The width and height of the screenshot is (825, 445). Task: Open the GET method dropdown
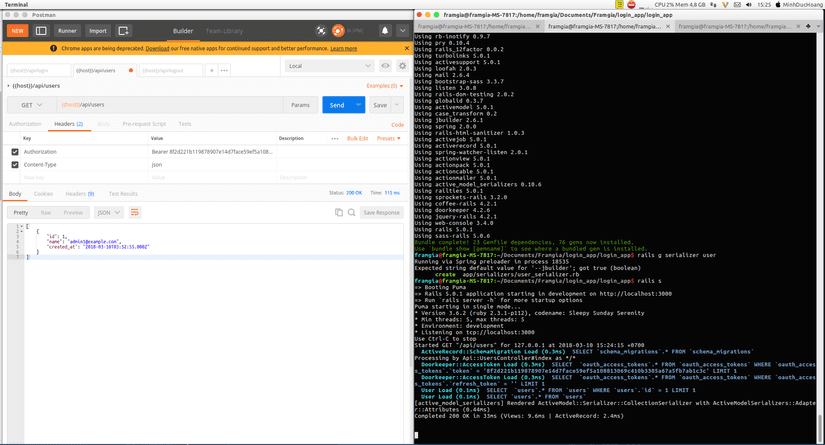click(31, 105)
